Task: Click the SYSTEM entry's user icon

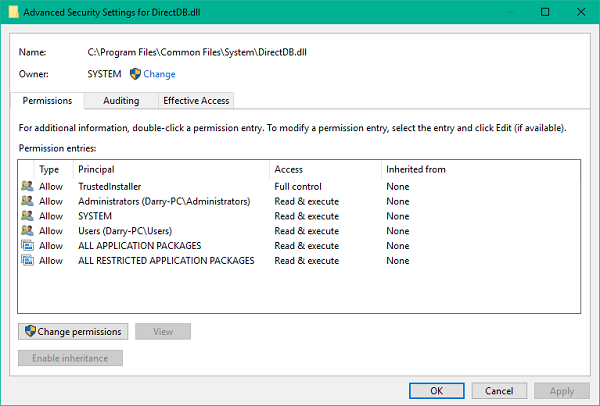Action: [x=27, y=216]
